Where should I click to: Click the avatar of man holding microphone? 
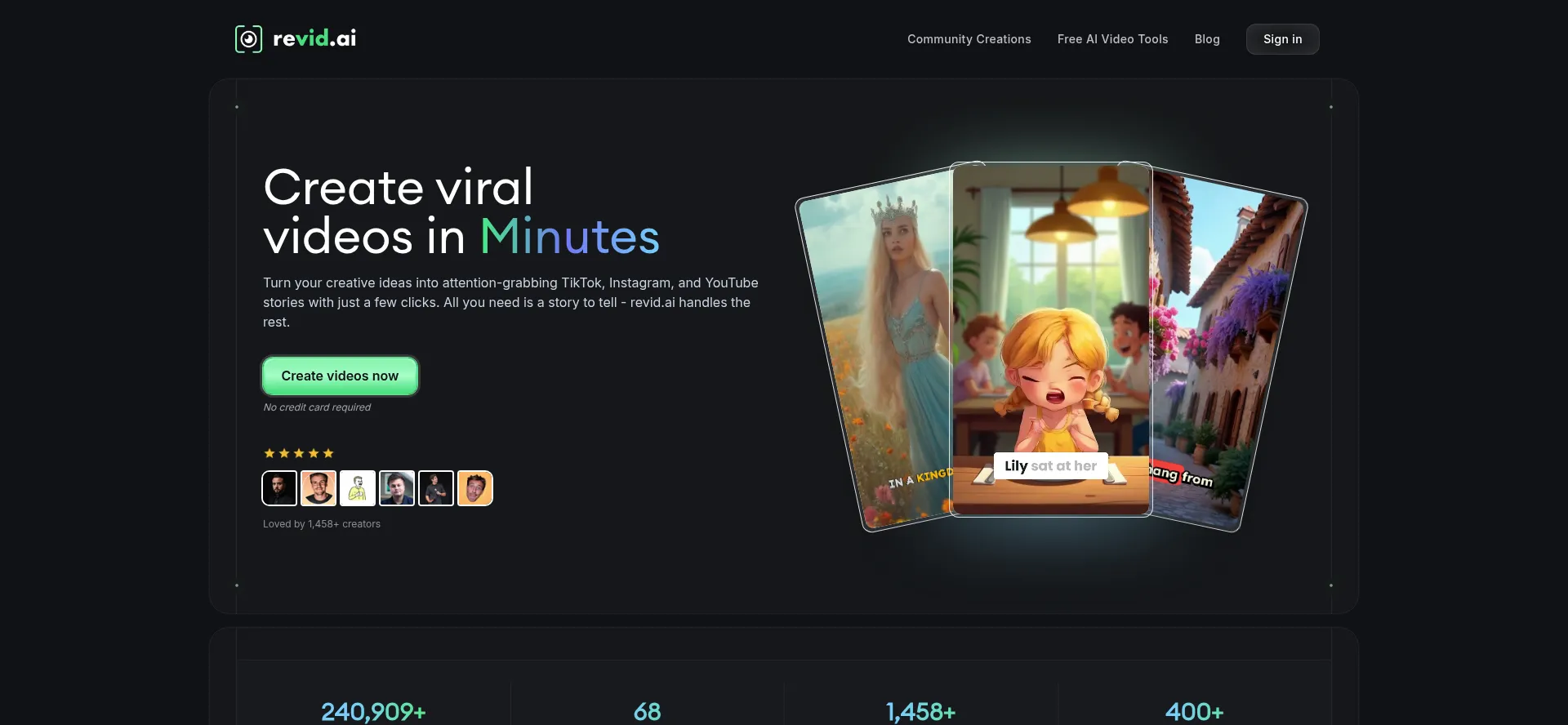pyautogui.click(x=436, y=488)
